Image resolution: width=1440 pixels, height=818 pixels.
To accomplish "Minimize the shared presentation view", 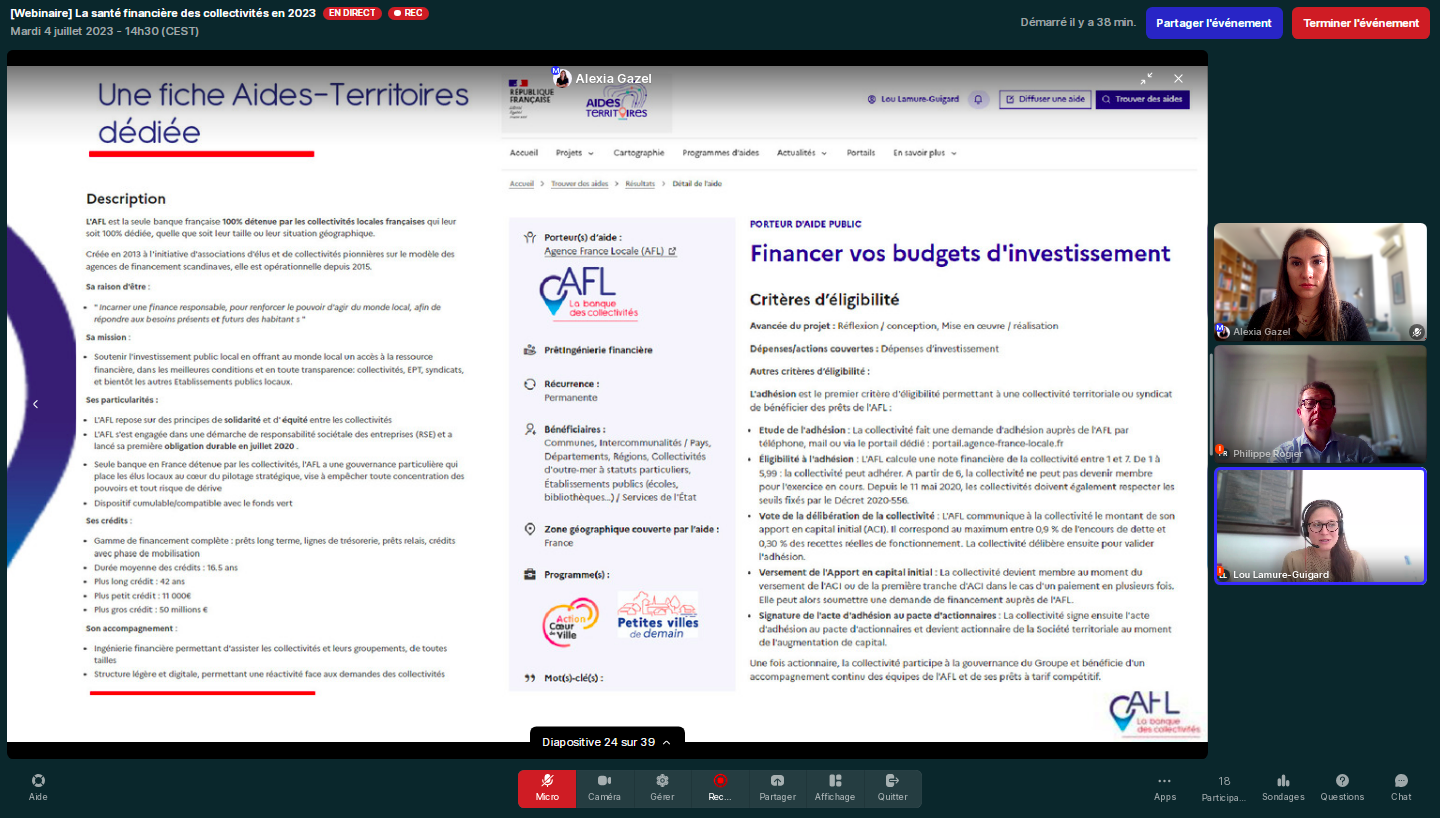I will (x=1146, y=78).
